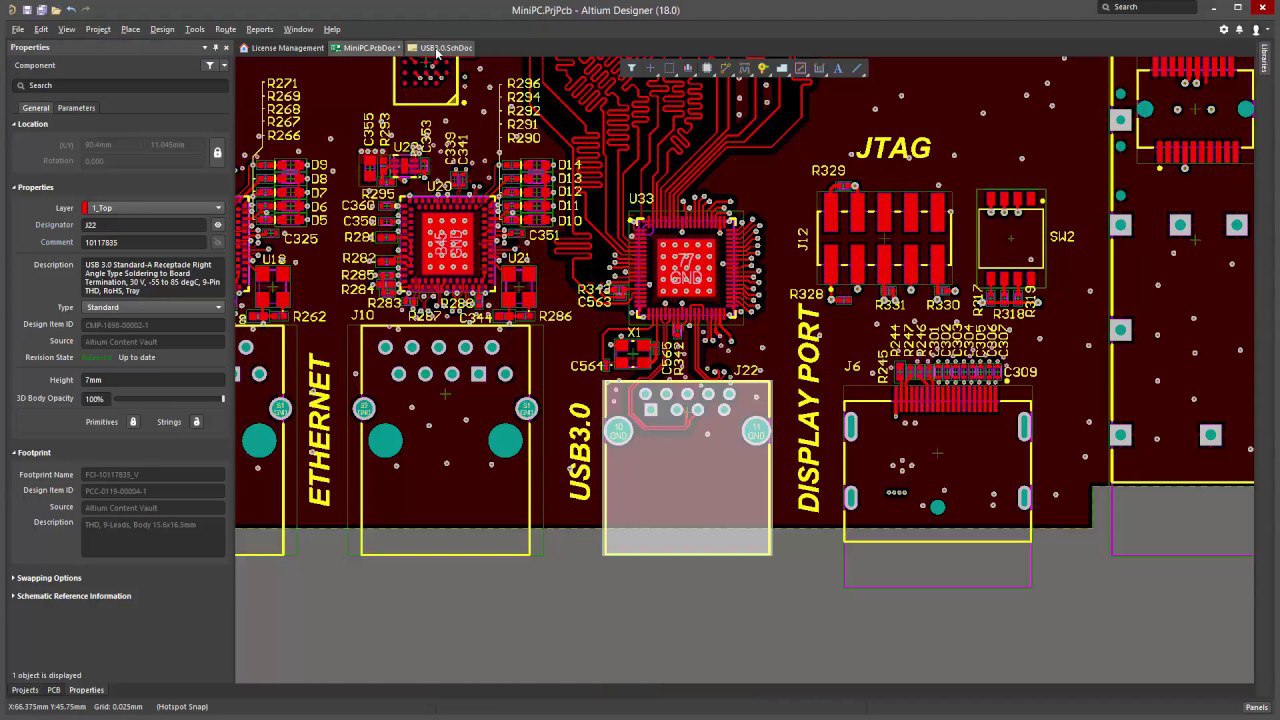Click the Properties panel Search field

[x=120, y=85]
